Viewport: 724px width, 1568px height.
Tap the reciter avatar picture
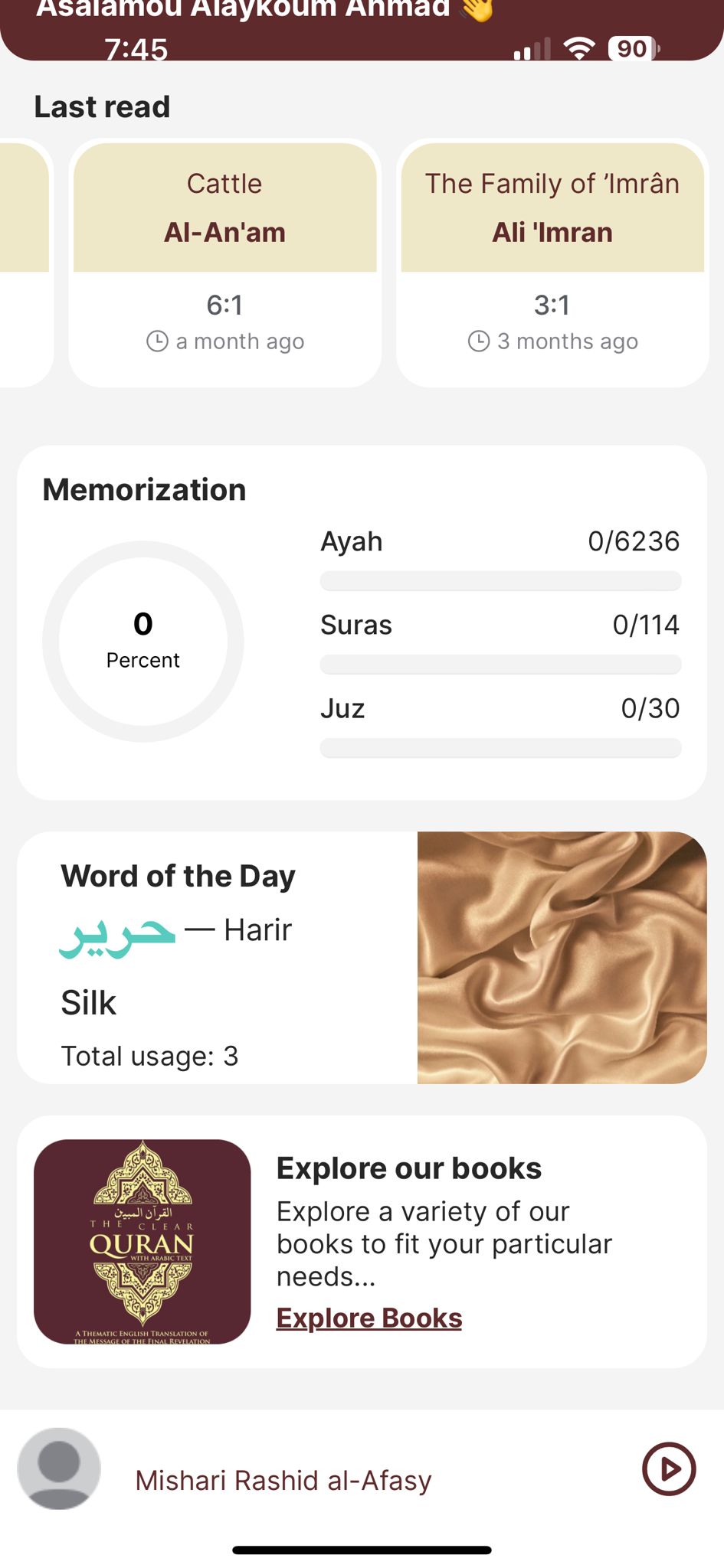pos(59,1468)
